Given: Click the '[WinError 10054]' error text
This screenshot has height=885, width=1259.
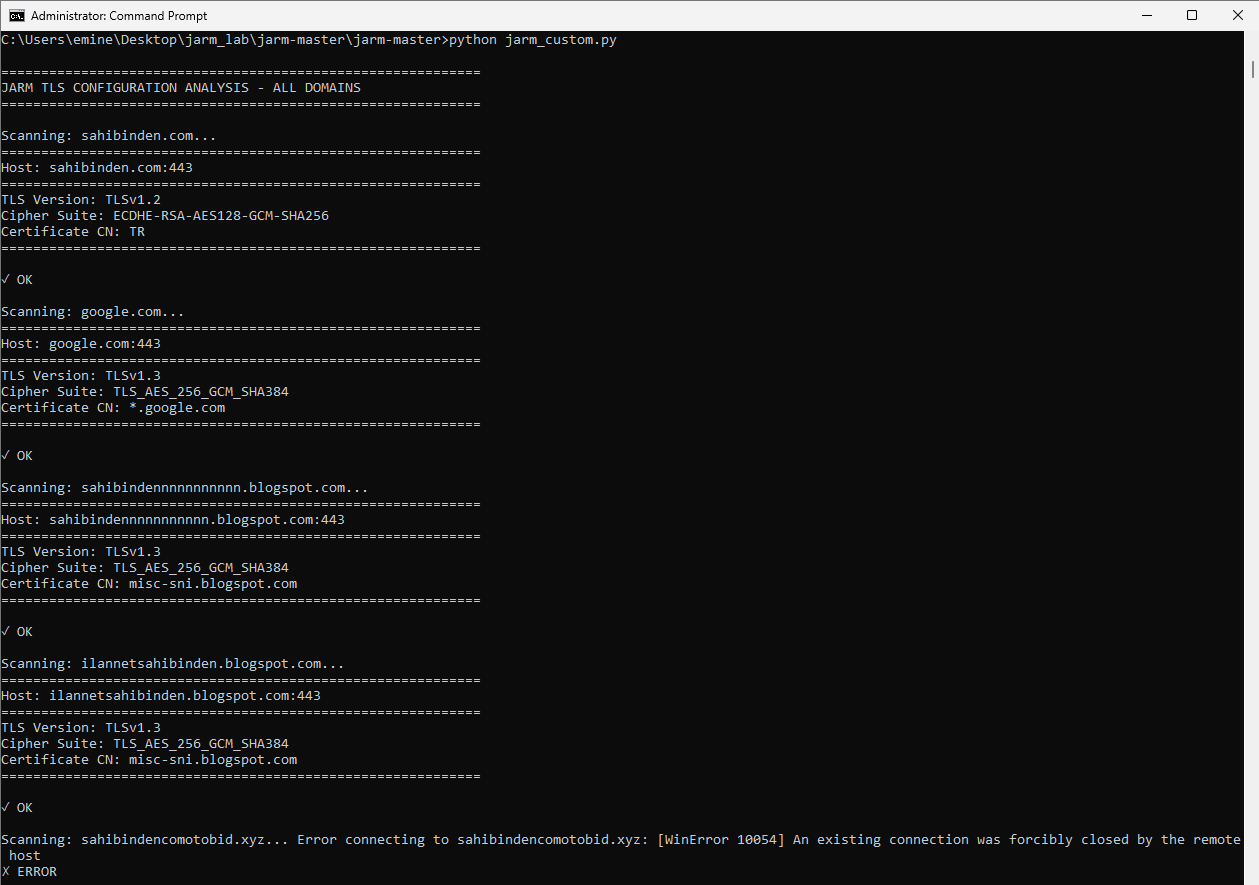Looking at the screenshot, I should click(721, 840).
